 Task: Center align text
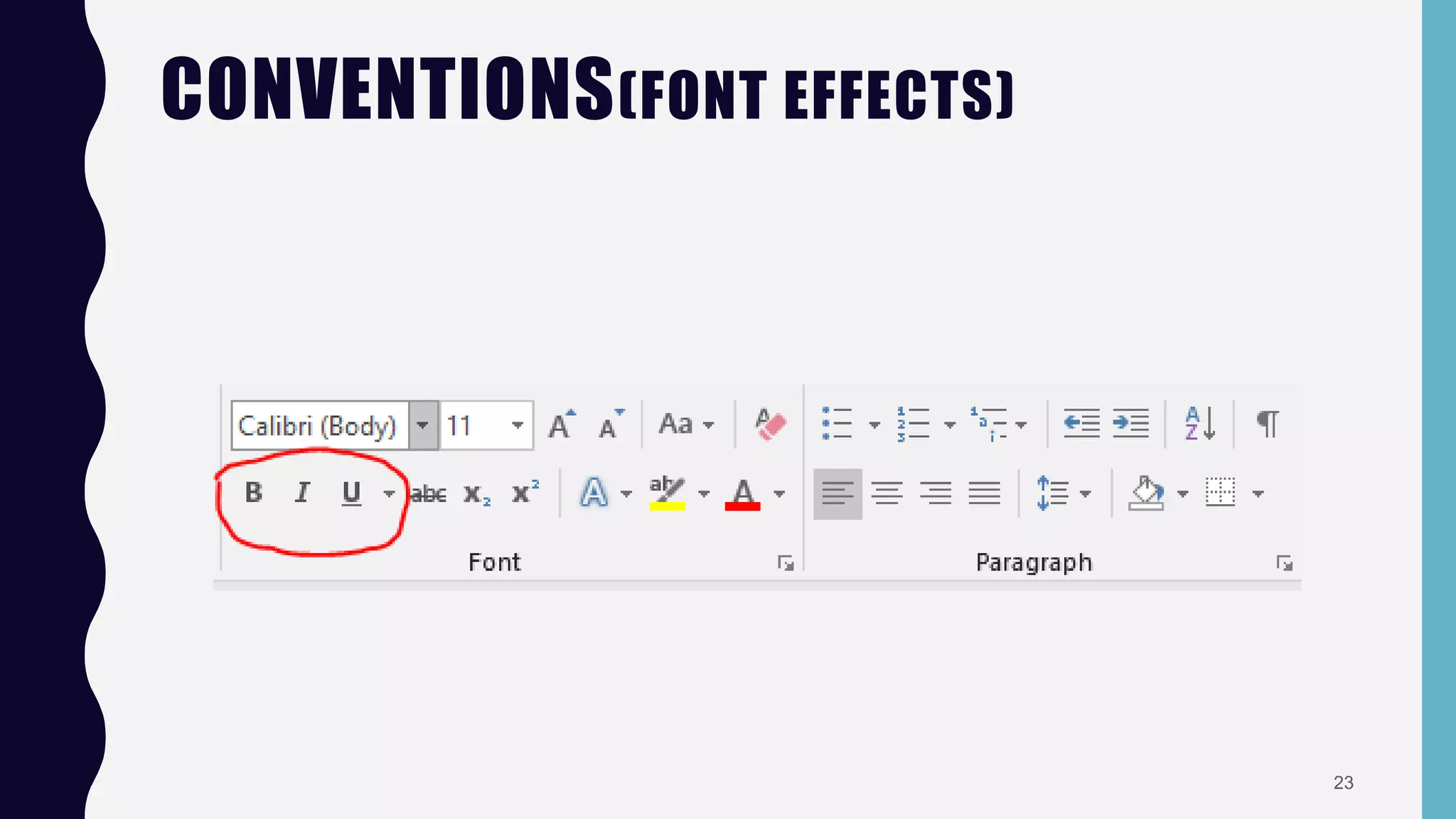tap(887, 493)
